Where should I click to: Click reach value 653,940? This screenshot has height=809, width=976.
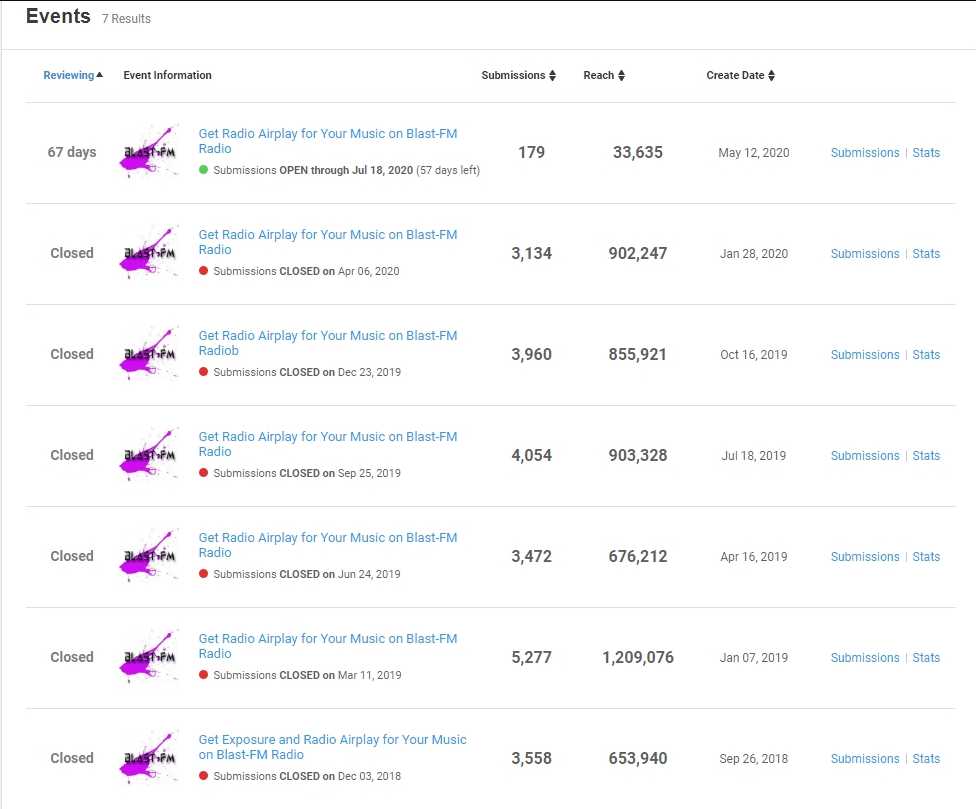pyautogui.click(x=637, y=758)
